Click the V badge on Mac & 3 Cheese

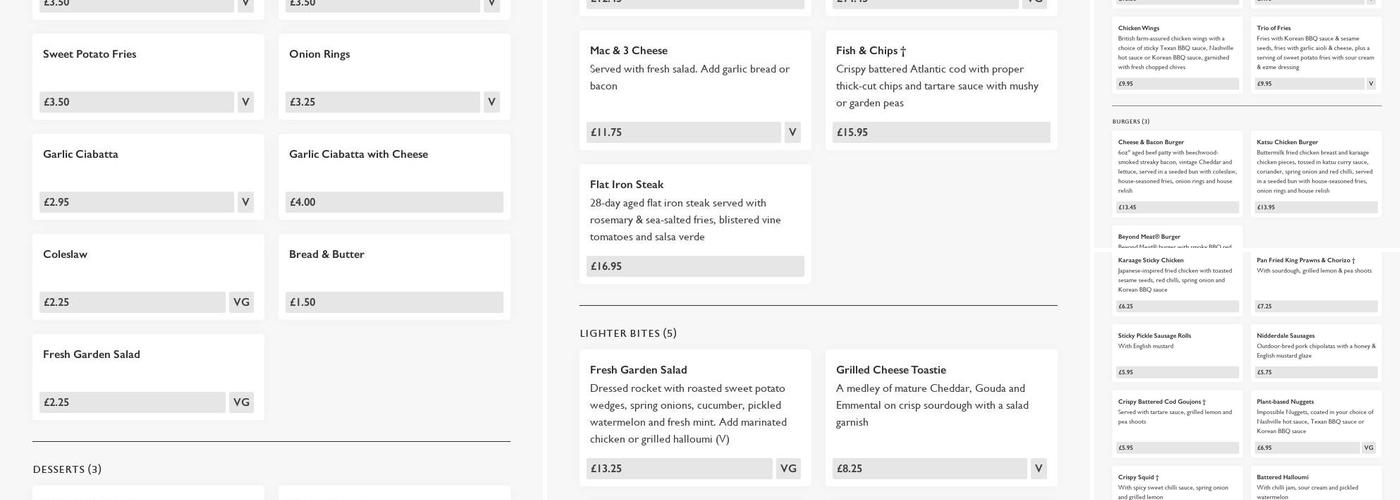(792, 132)
